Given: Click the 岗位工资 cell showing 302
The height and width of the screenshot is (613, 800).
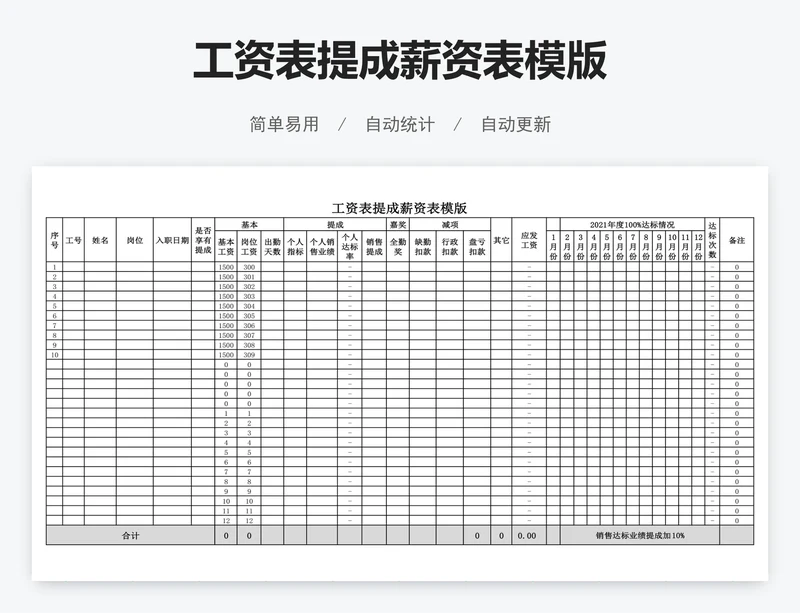Looking at the screenshot, I should pos(249,286).
